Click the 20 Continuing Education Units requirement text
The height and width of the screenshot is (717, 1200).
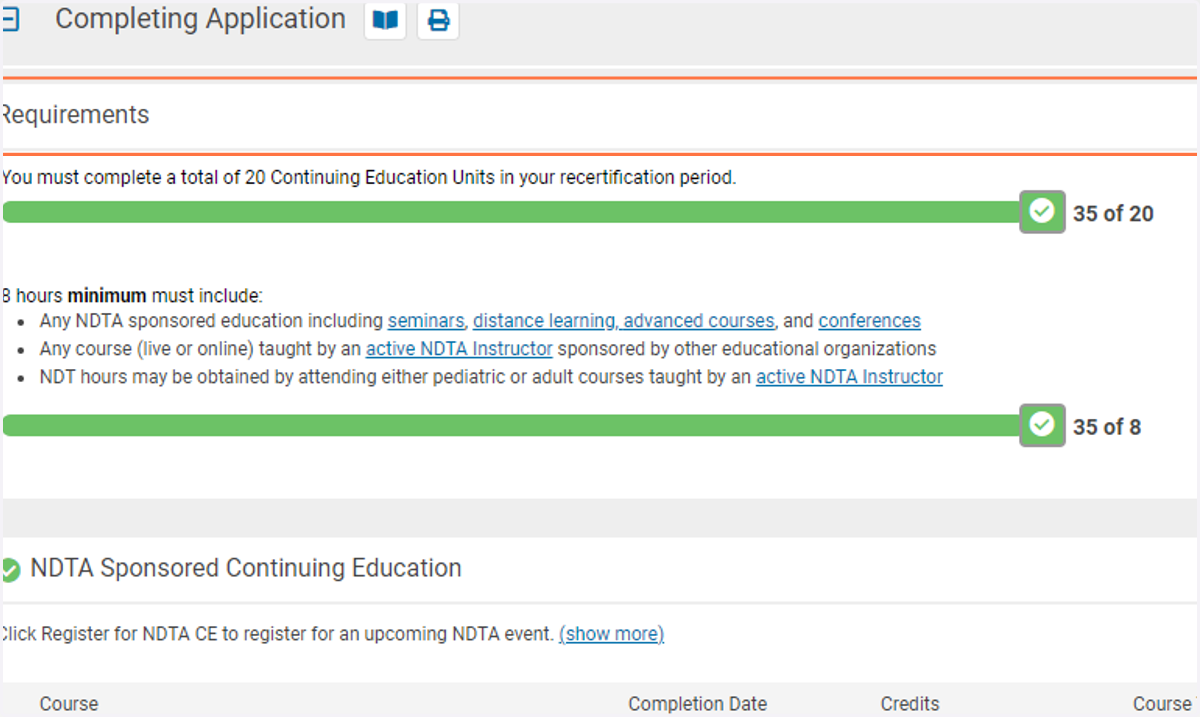click(369, 178)
